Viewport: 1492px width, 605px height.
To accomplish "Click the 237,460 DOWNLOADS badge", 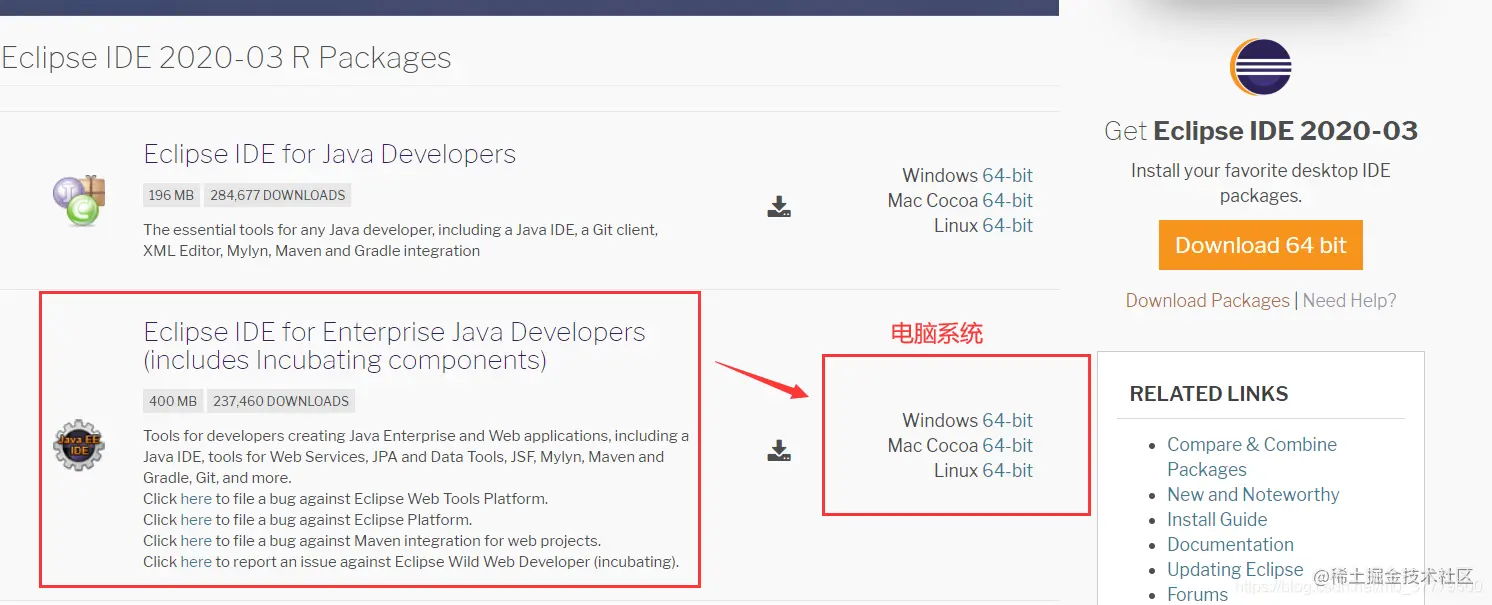I will pos(281,401).
